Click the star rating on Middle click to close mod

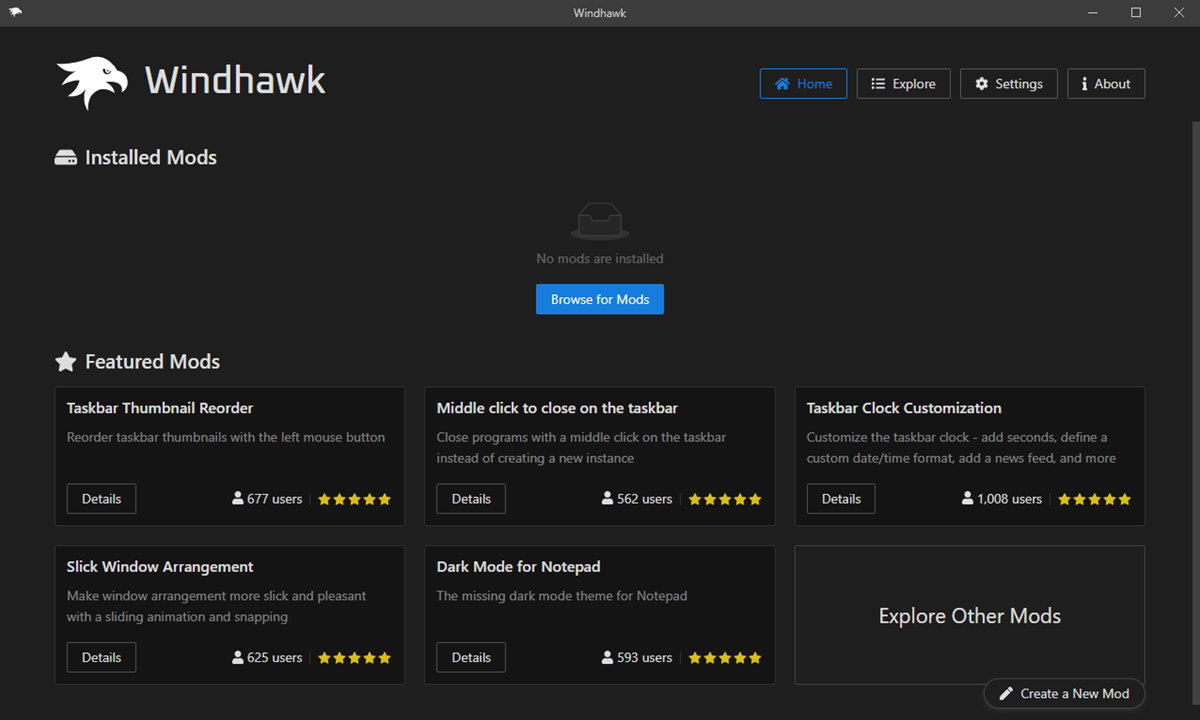[x=724, y=498]
